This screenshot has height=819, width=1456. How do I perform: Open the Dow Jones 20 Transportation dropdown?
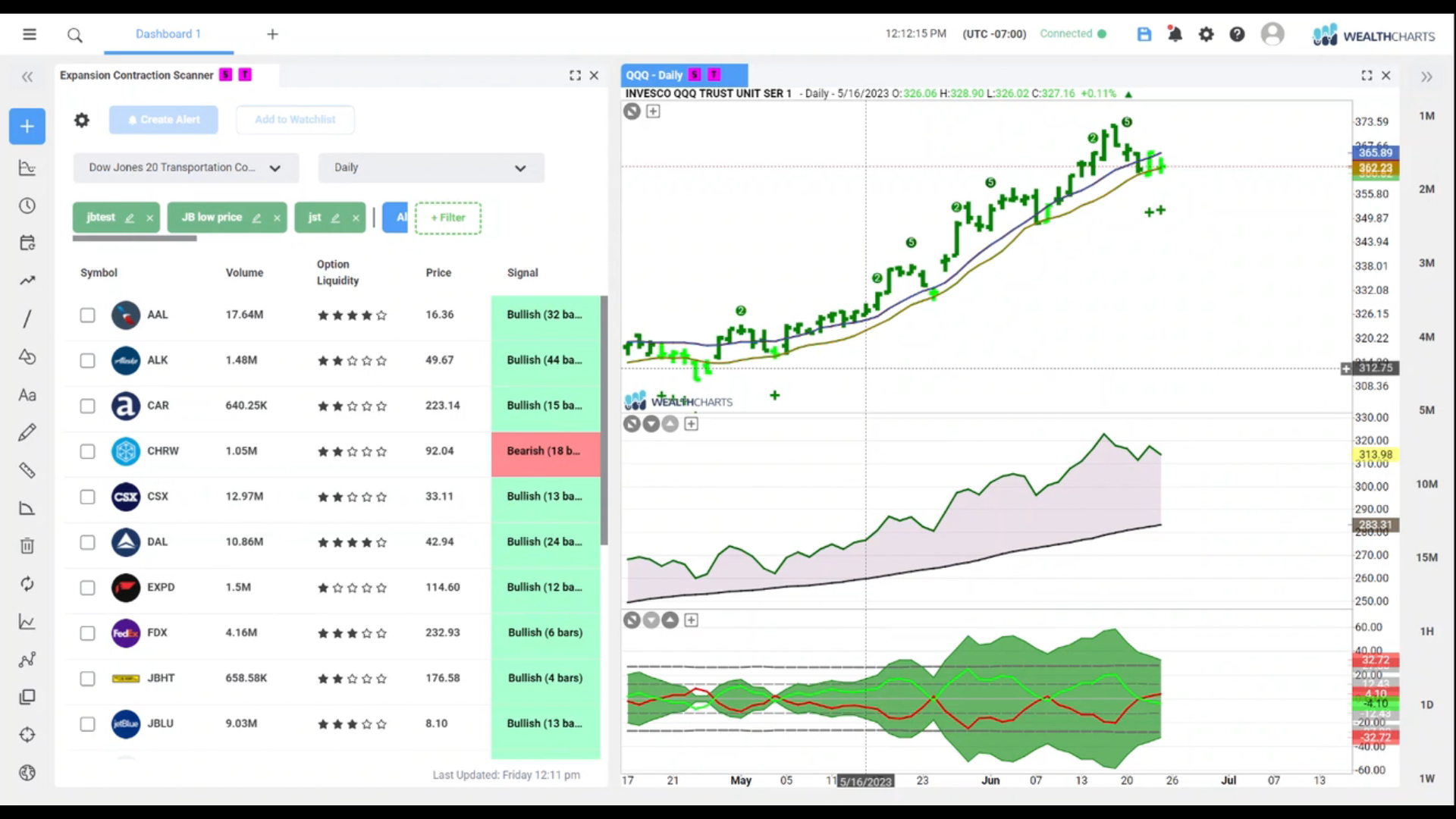point(186,168)
